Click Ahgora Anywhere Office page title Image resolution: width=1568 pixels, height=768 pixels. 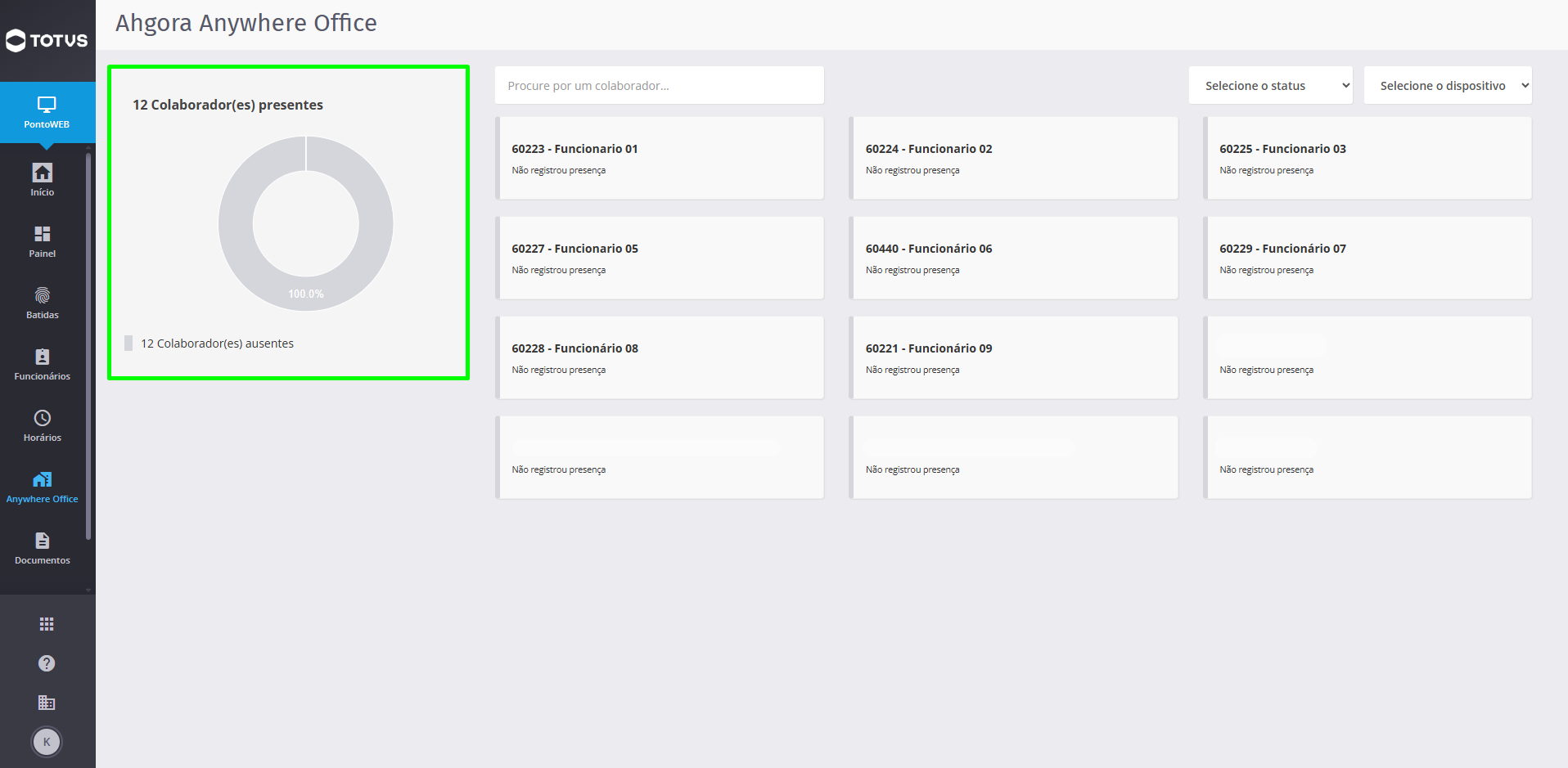(246, 23)
